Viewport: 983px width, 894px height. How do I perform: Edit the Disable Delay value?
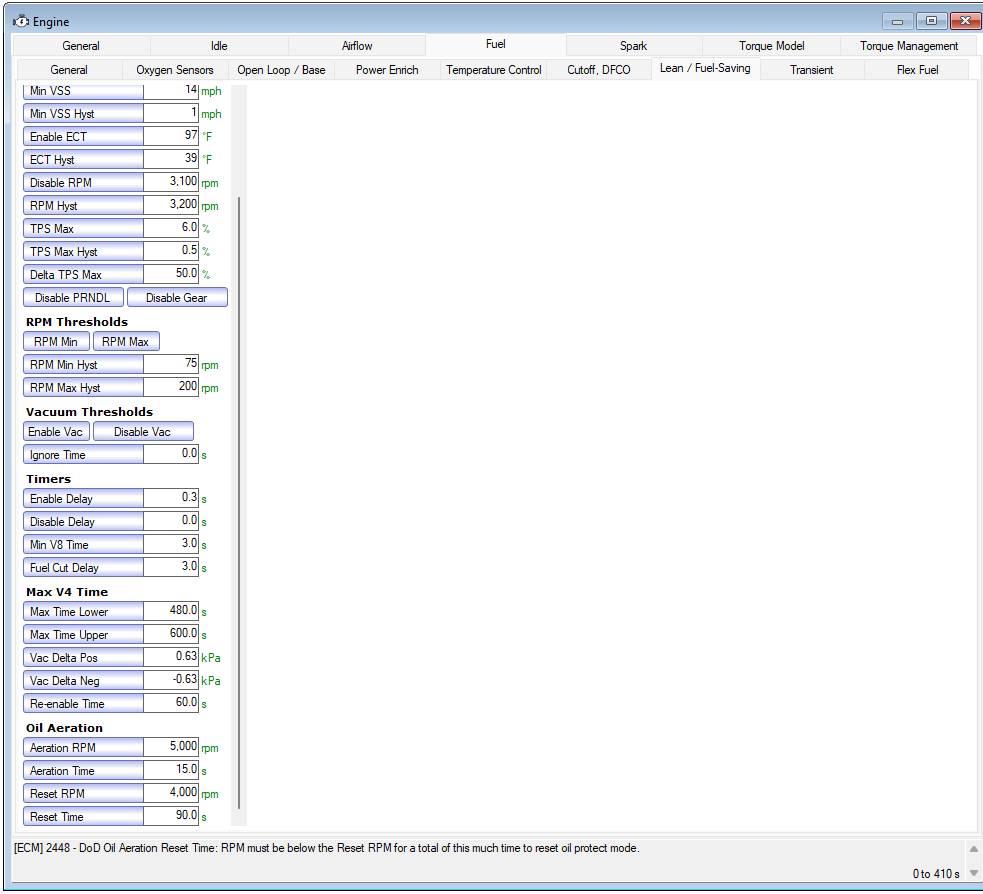tap(171, 522)
